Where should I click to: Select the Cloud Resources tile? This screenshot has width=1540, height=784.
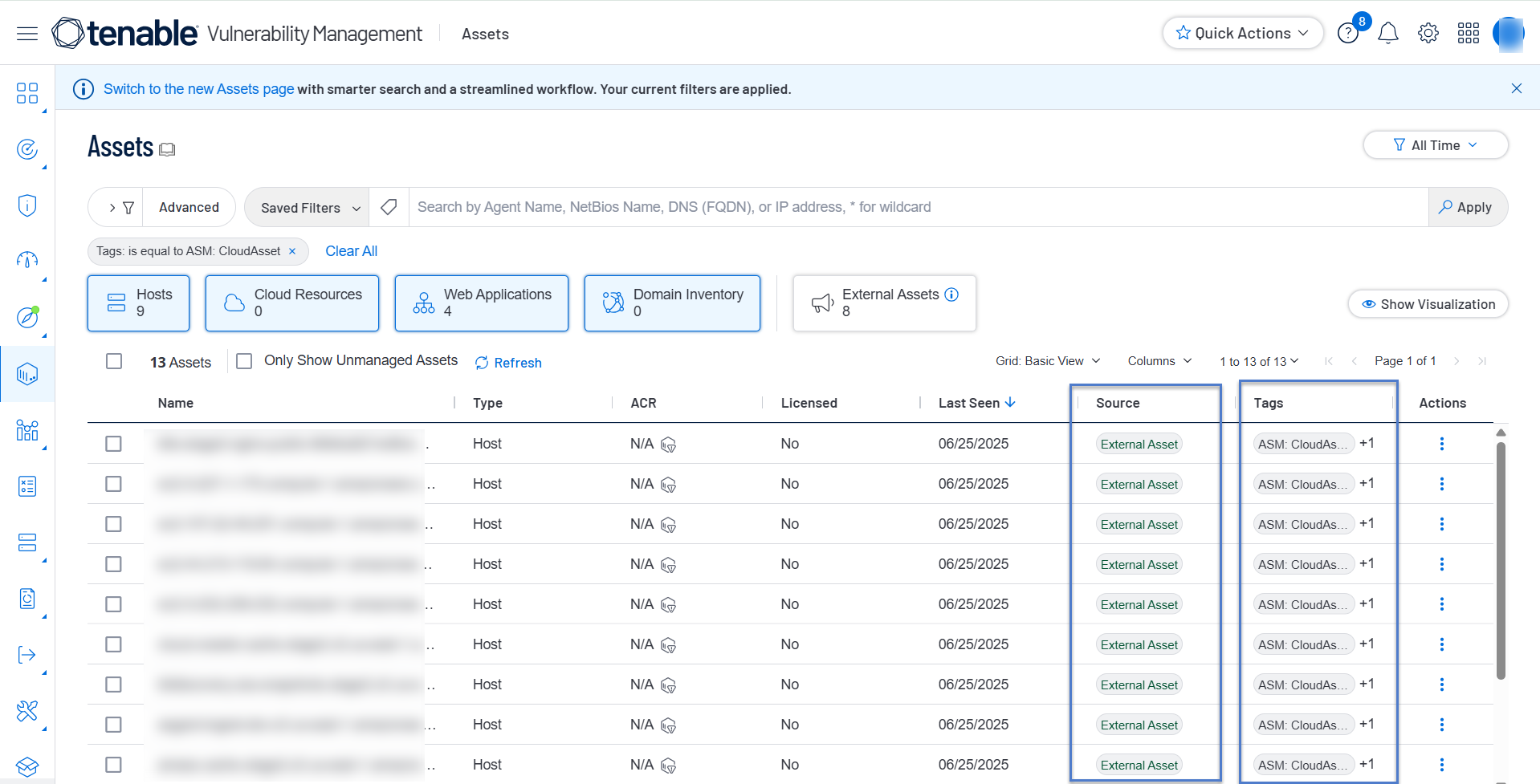point(292,303)
